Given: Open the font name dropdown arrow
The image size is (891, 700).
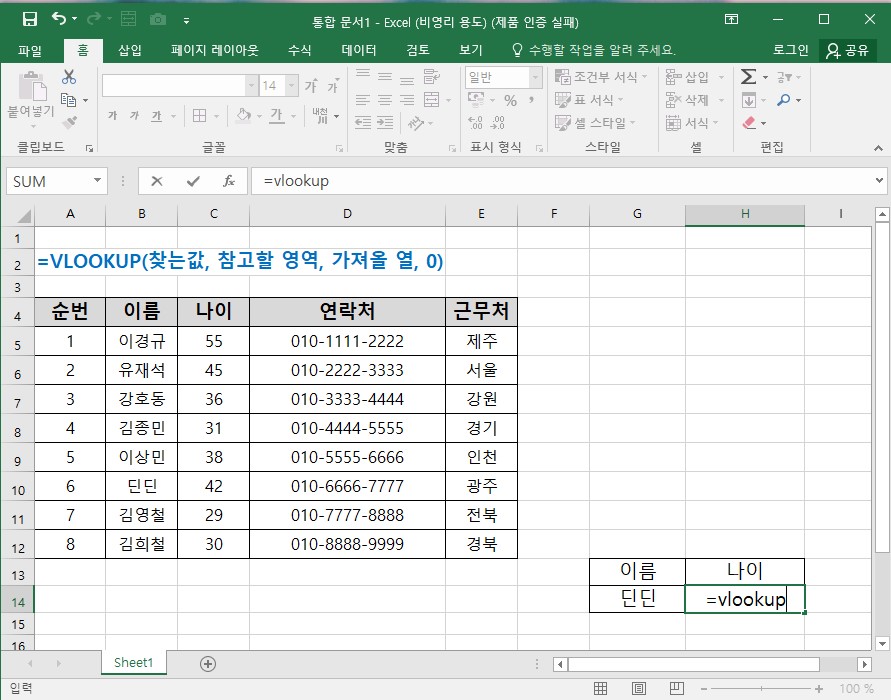Looking at the screenshot, I should [x=251, y=86].
